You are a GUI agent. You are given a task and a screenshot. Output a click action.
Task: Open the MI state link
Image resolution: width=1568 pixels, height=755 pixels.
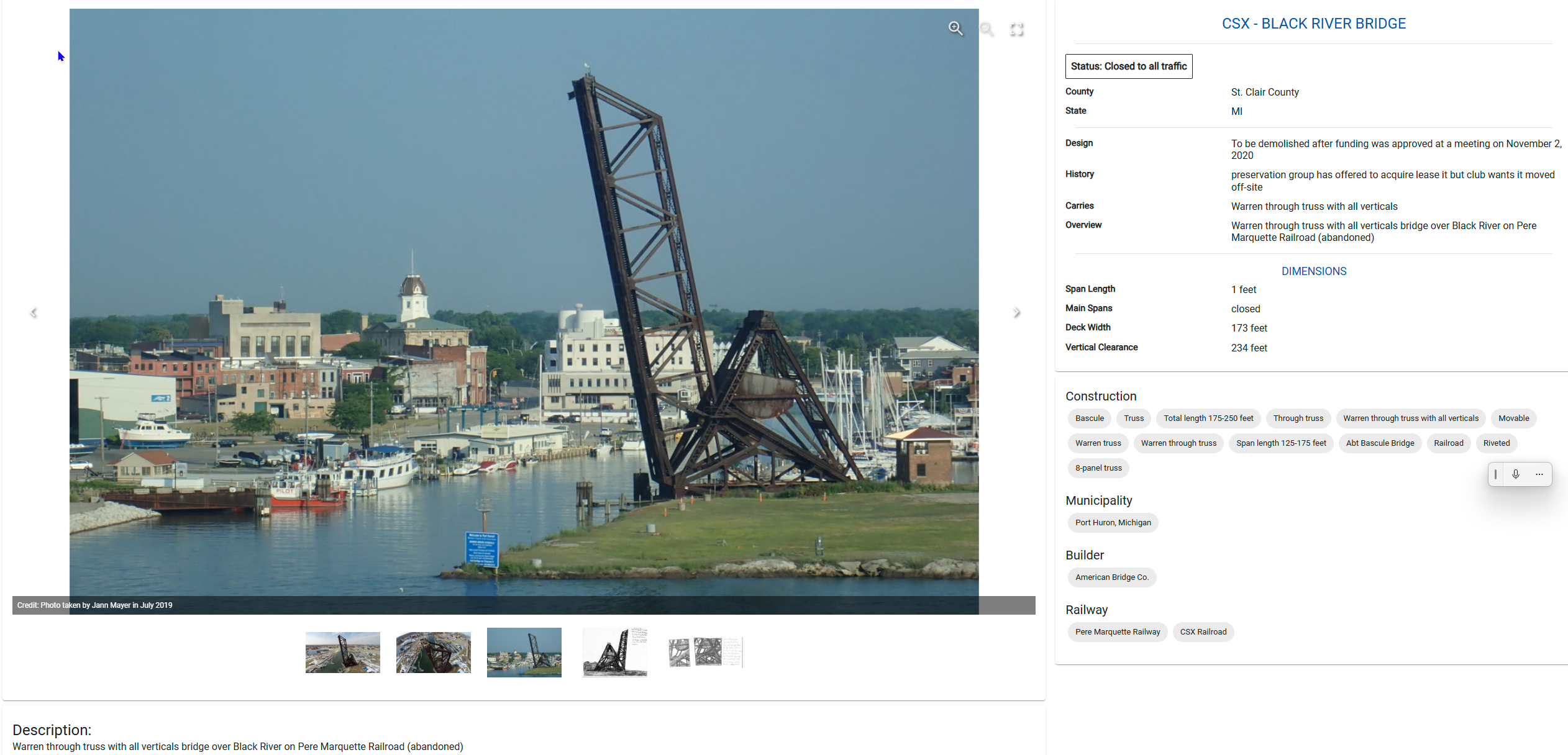[1236, 111]
